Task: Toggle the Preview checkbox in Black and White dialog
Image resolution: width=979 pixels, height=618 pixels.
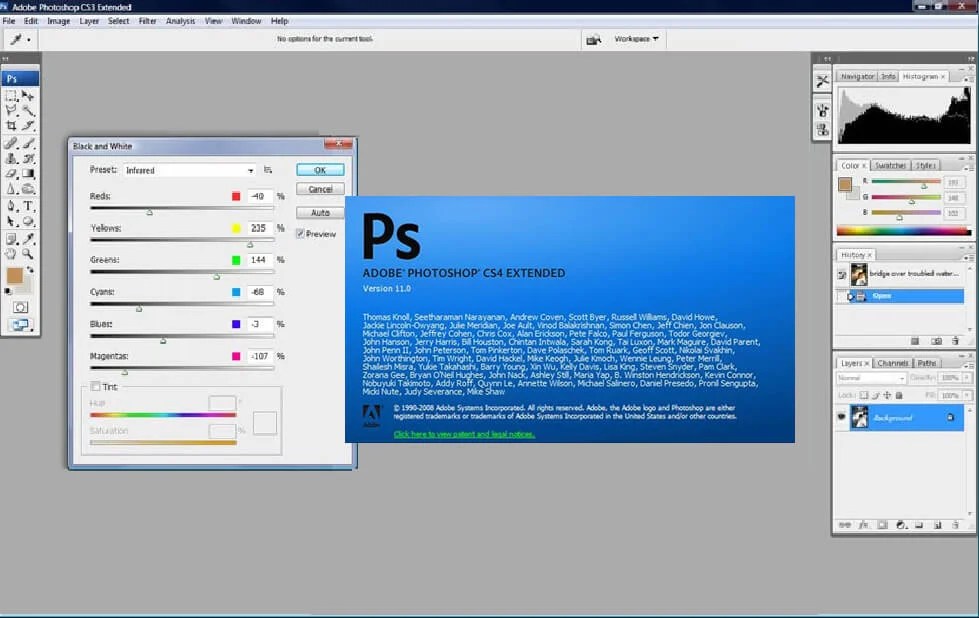Action: point(300,233)
